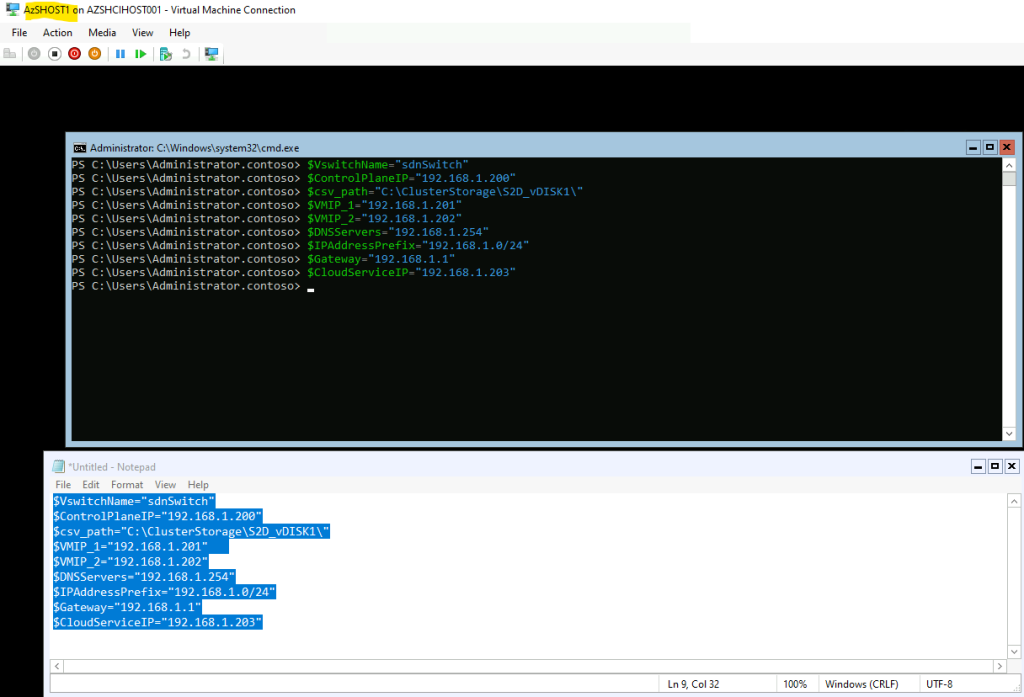
Task: Open the Notepad Edit menu
Action: pos(91,485)
